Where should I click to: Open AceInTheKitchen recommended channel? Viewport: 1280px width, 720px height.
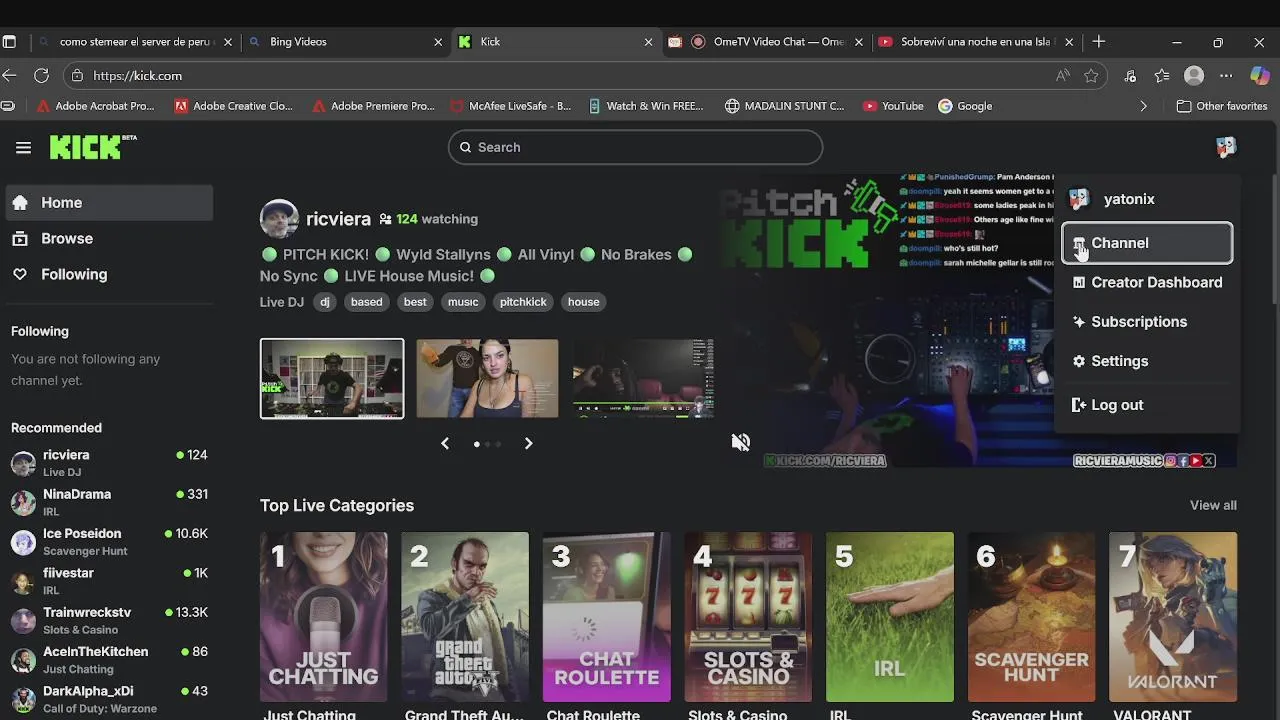109,660
